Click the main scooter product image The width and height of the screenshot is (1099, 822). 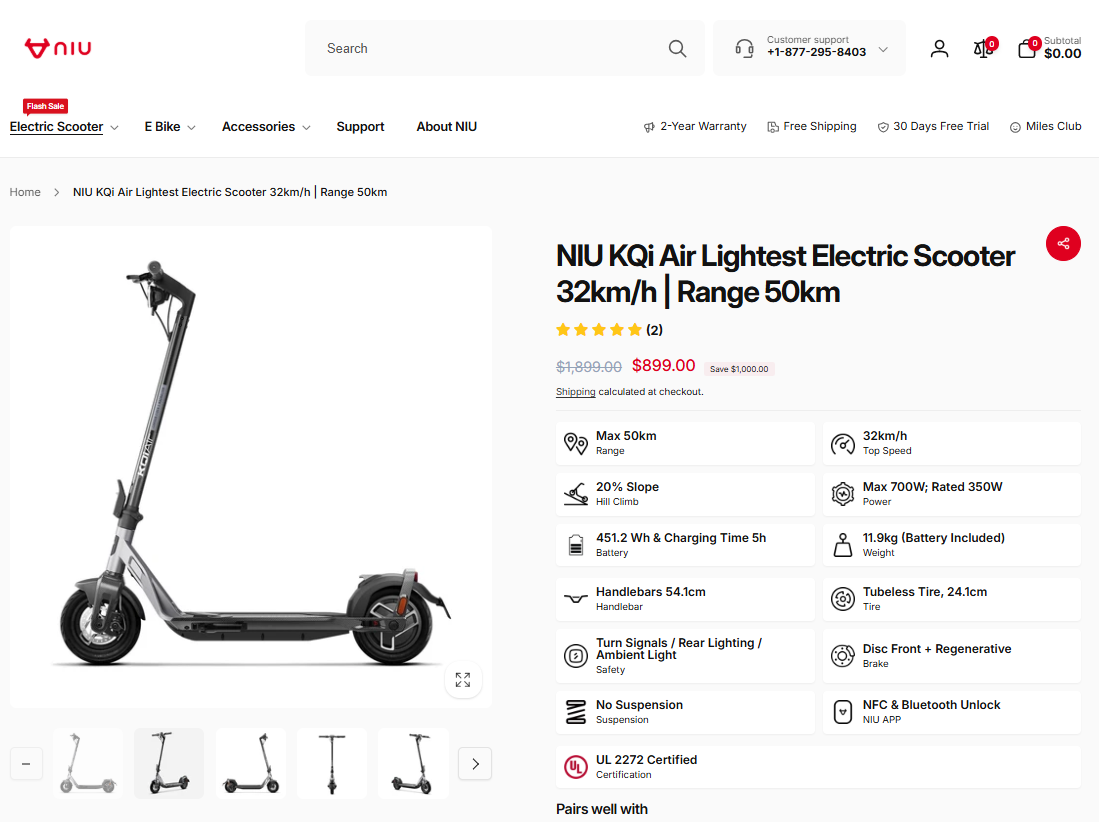pyautogui.click(x=251, y=467)
